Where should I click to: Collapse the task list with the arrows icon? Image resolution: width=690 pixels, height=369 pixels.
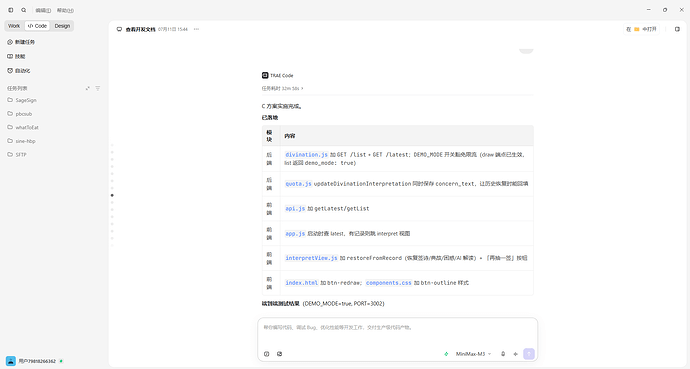tap(88, 88)
